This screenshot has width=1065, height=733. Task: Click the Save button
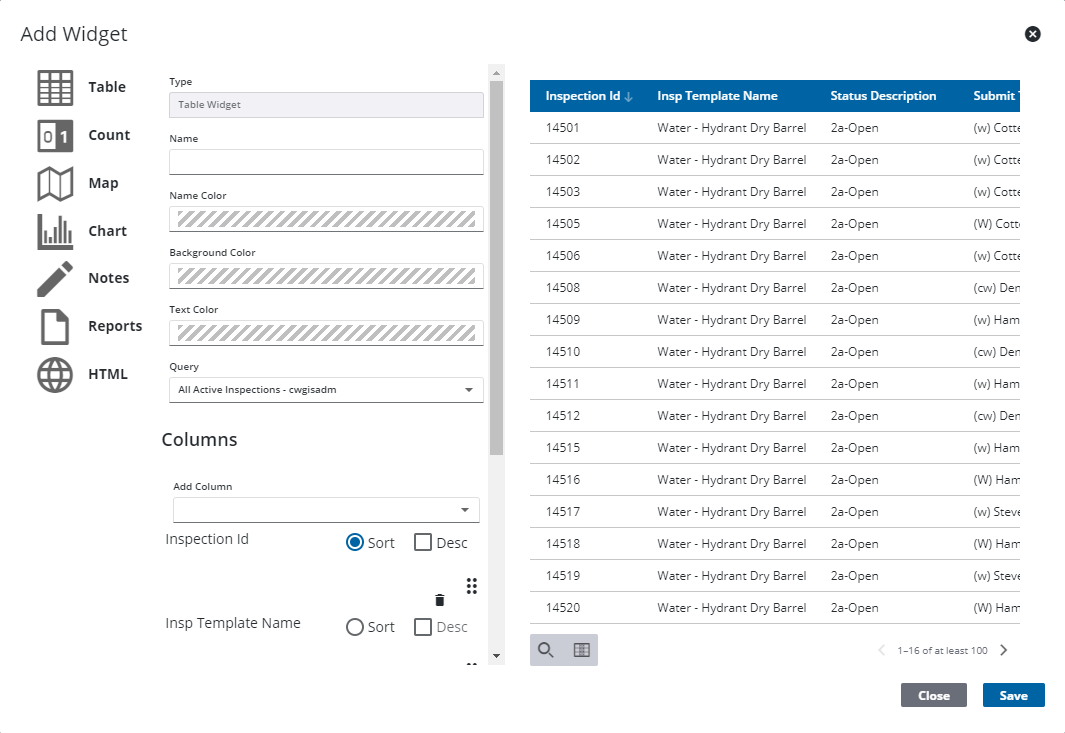[1013, 696]
